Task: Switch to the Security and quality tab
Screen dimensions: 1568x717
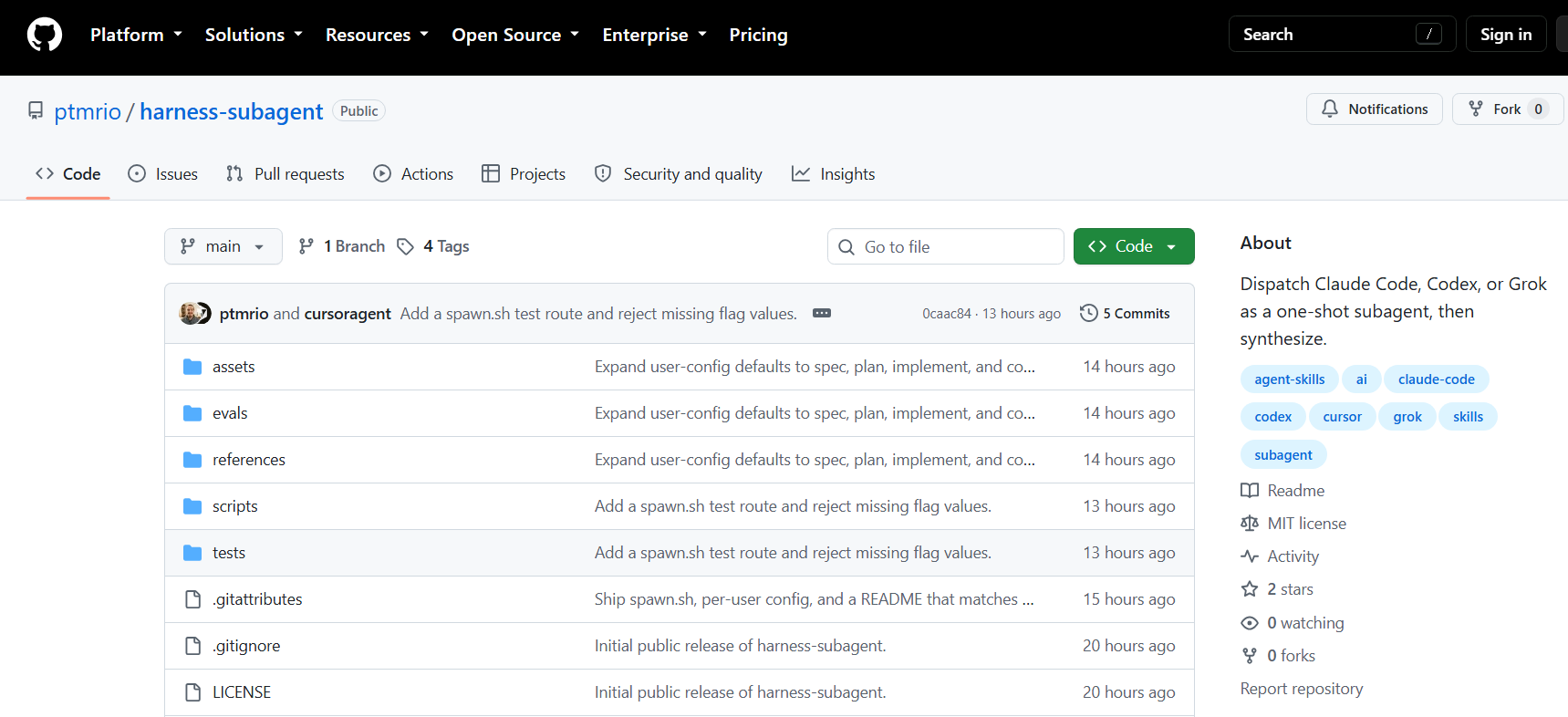Action: point(678,173)
